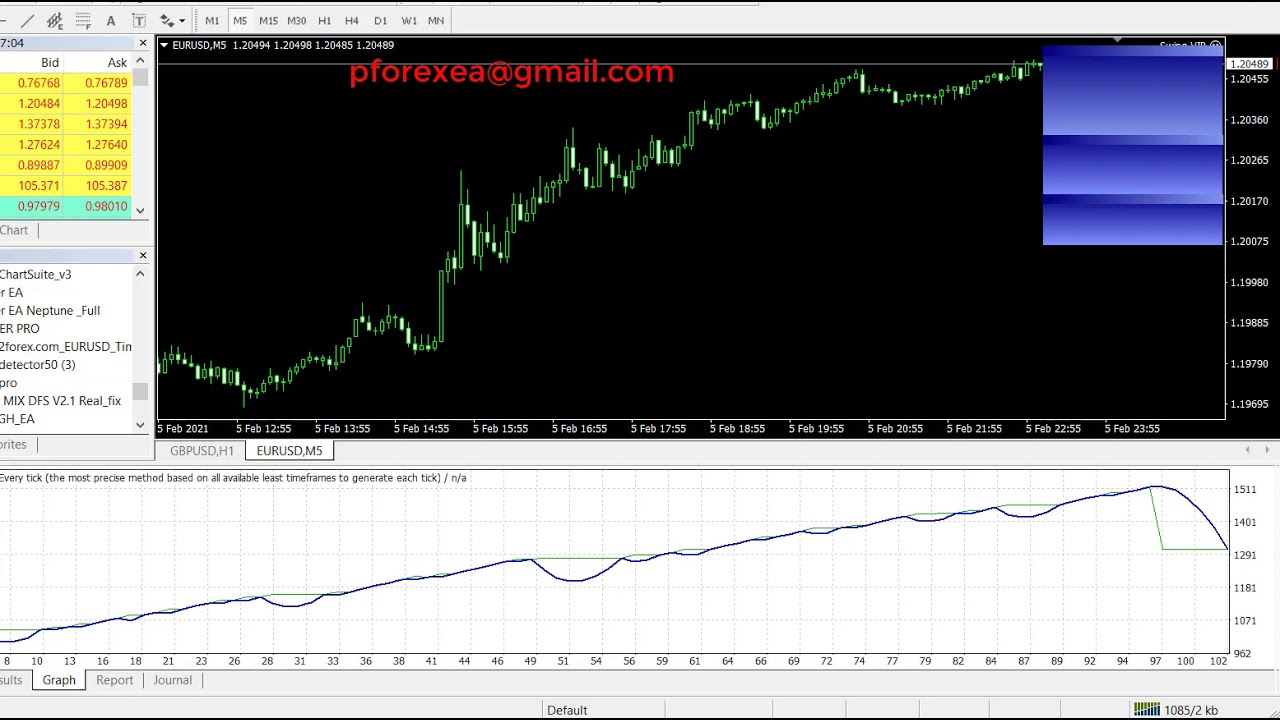The image size is (1280, 720).
Task: Select ChartSuite_v3 in Navigator
Action: 36,274
